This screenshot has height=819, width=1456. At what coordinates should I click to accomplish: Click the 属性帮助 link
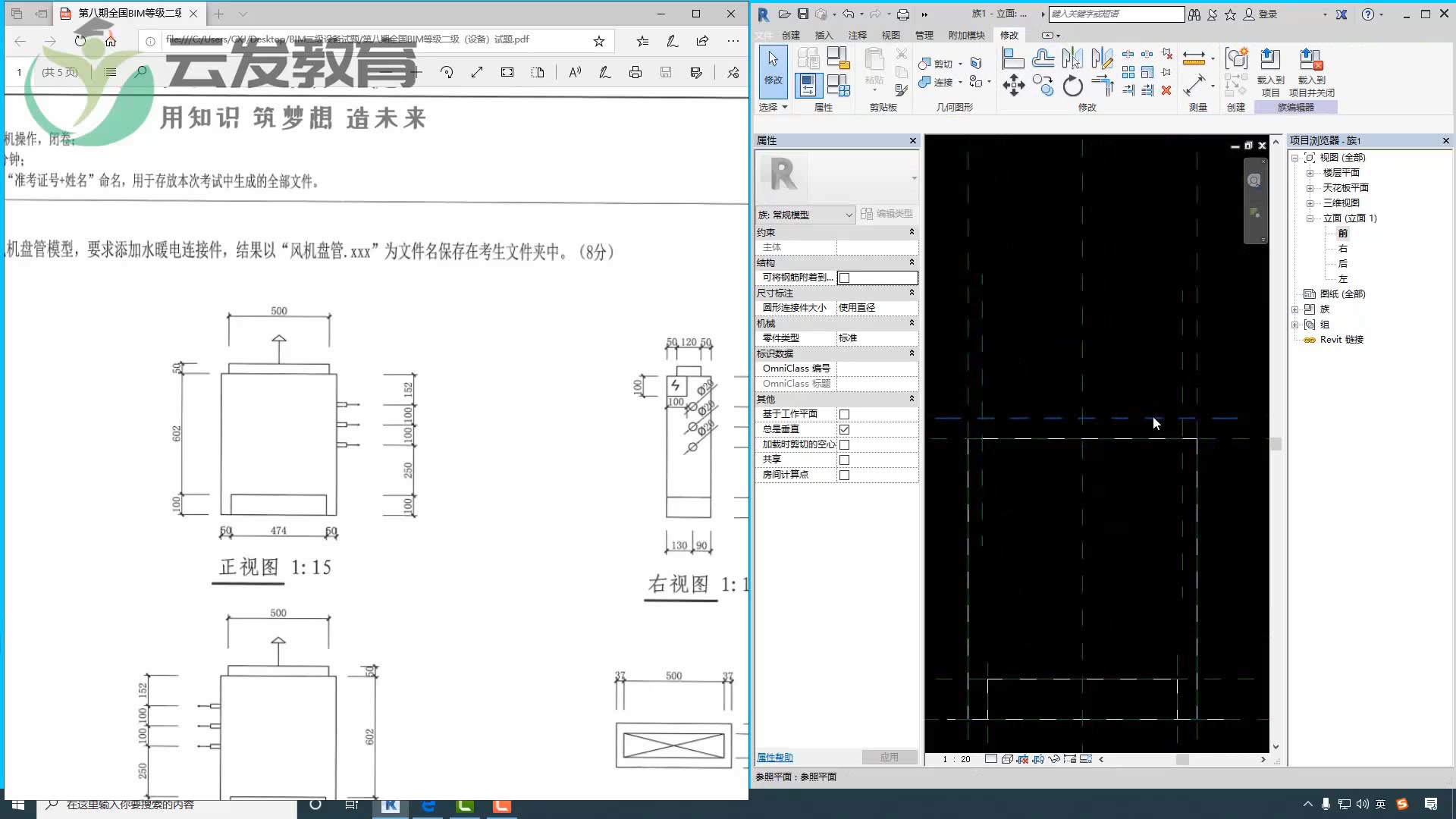[x=774, y=757]
